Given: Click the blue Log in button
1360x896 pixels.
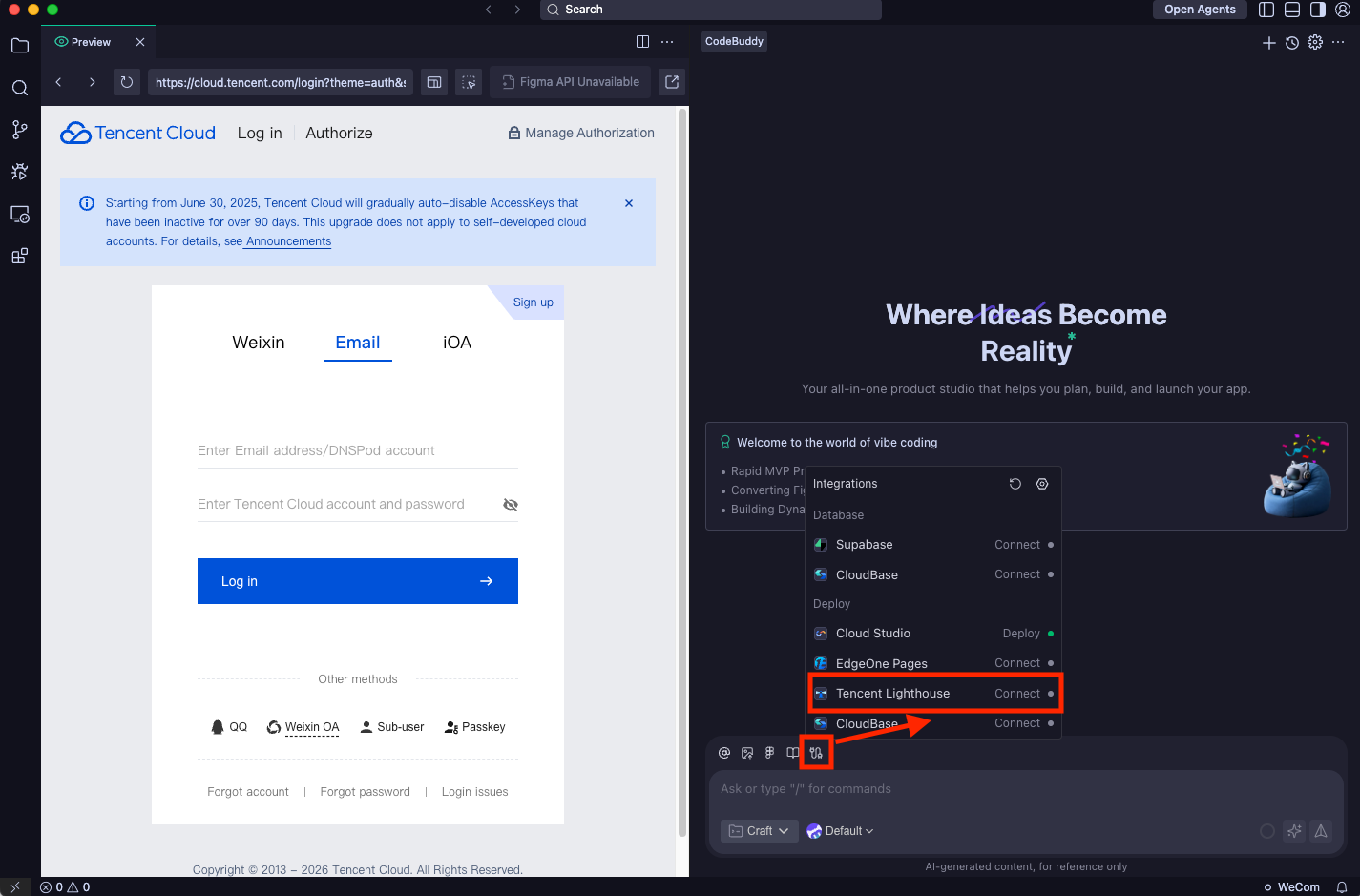Looking at the screenshot, I should pos(358,581).
